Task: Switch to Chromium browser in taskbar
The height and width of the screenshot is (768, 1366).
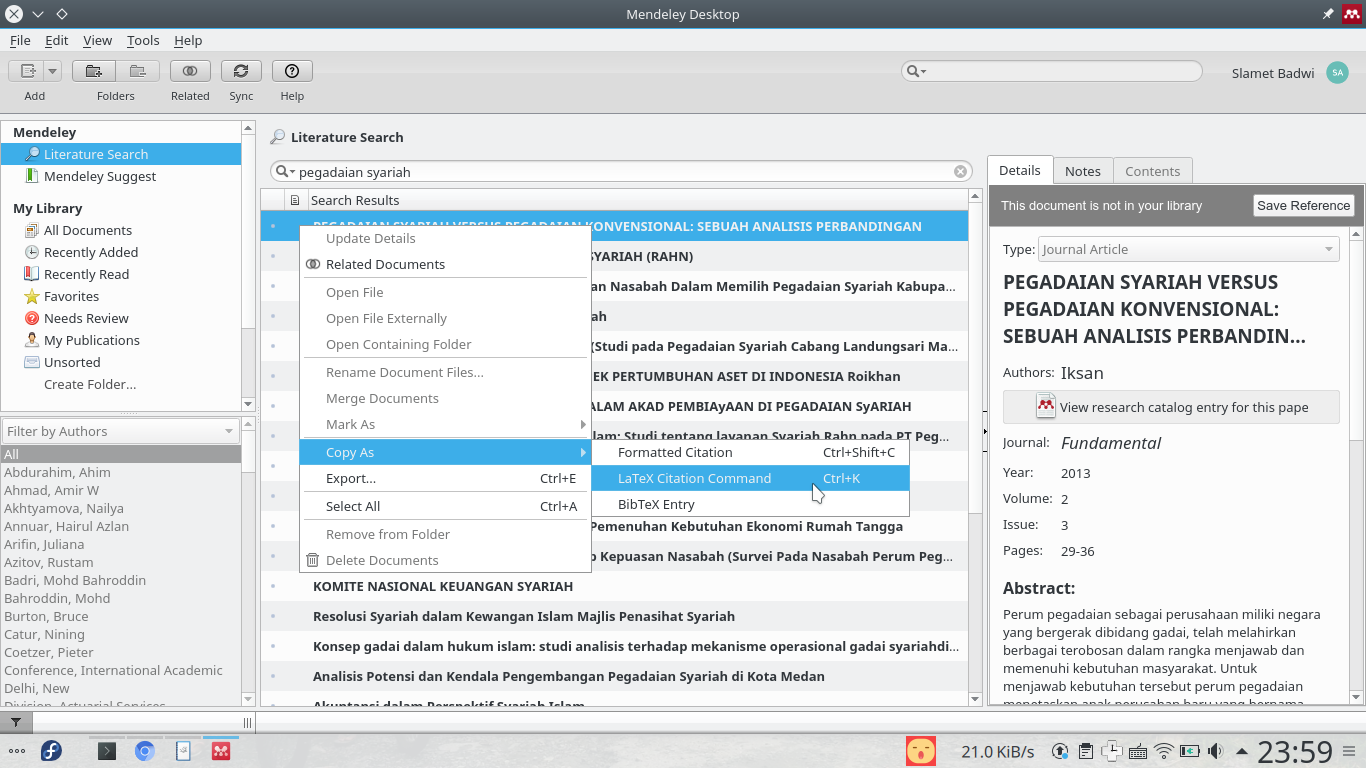Action: click(145, 751)
